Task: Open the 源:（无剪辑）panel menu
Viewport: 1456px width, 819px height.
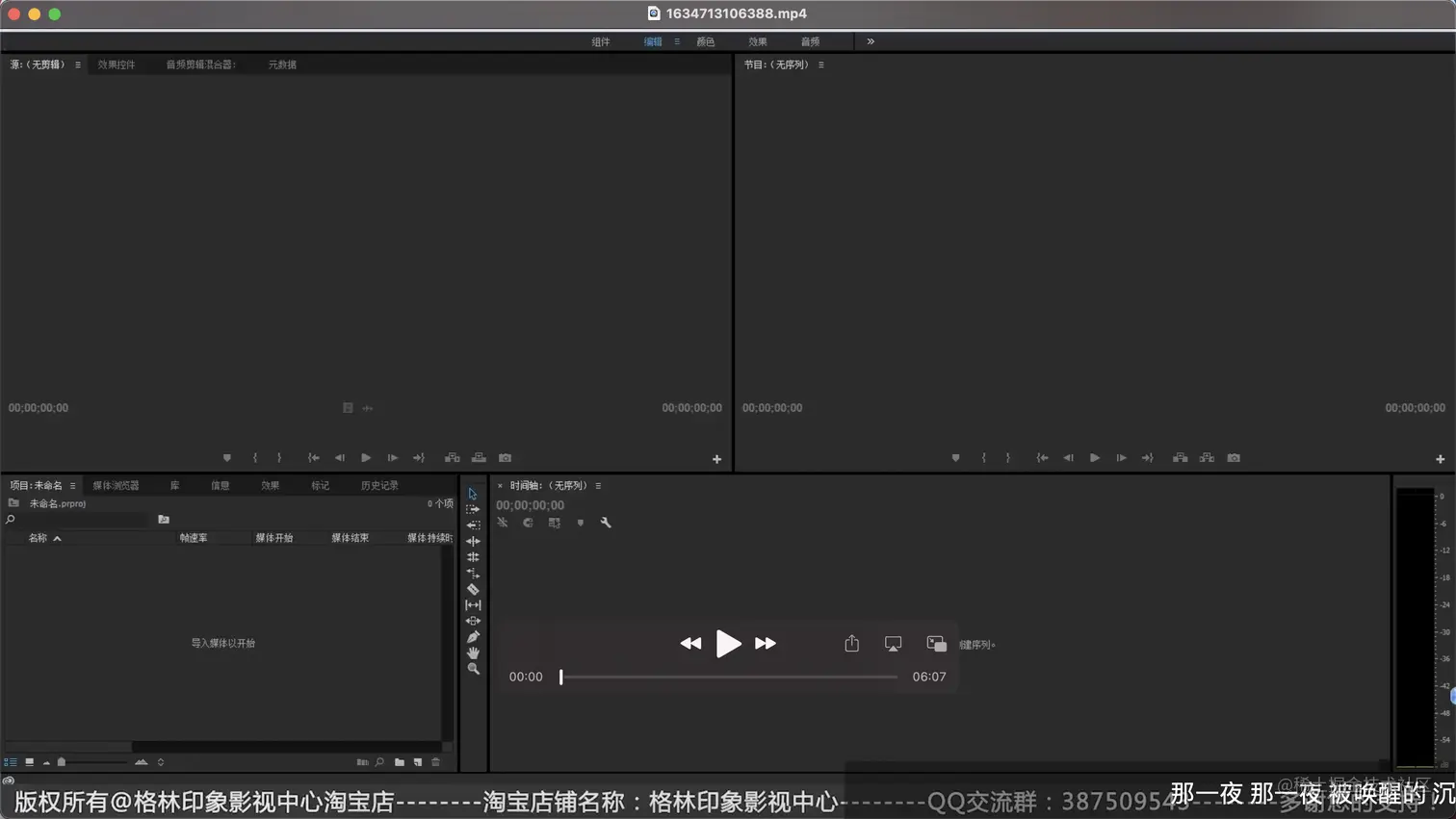Action: tap(77, 64)
